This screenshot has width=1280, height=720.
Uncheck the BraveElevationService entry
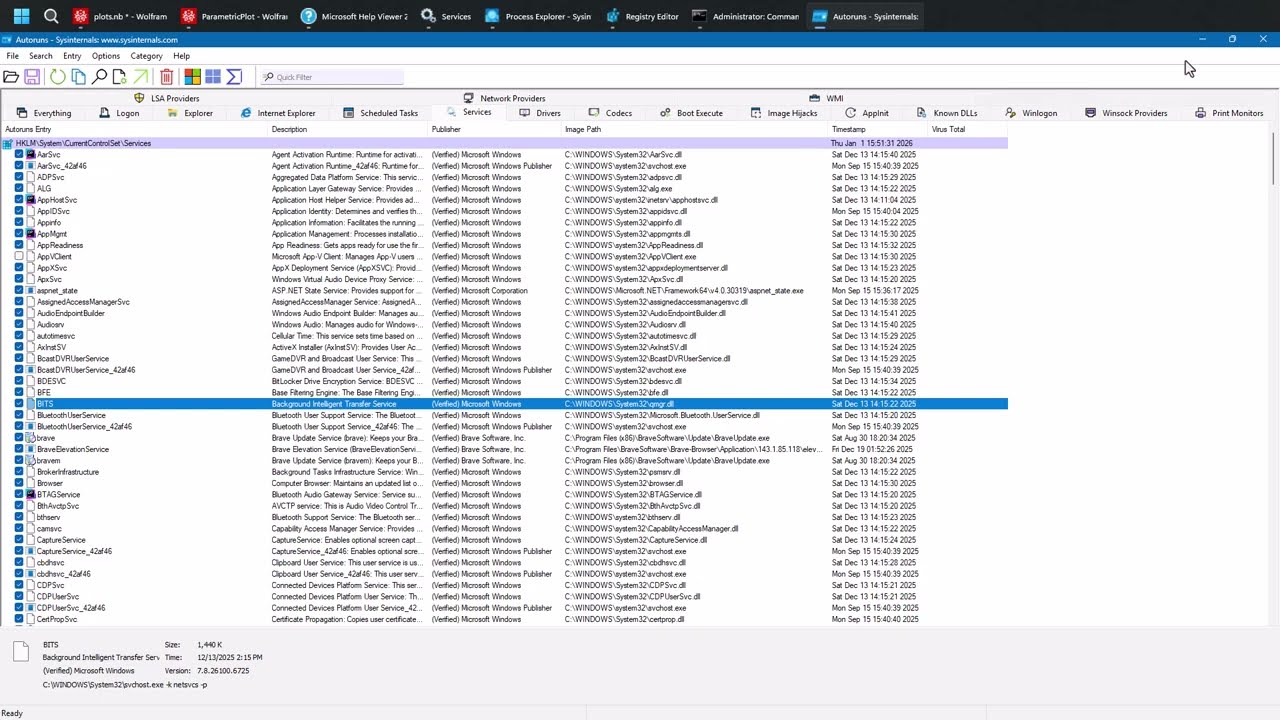19,449
